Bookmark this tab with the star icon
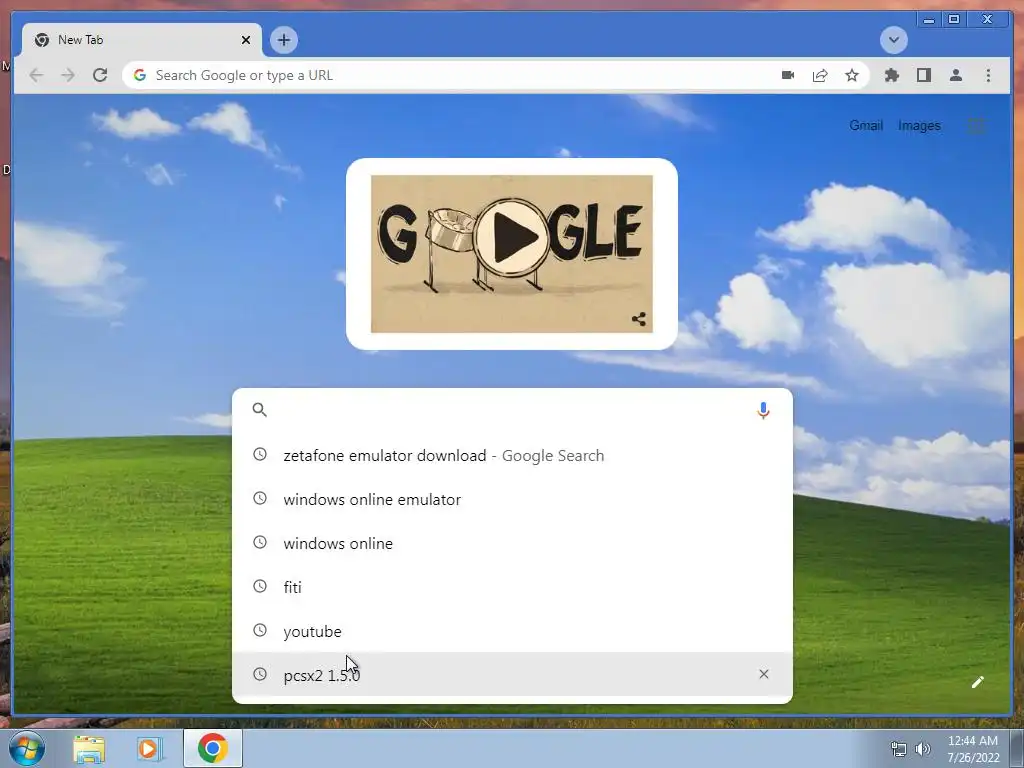This screenshot has height=768, width=1024. pyautogui.click(x=852, y=75)
